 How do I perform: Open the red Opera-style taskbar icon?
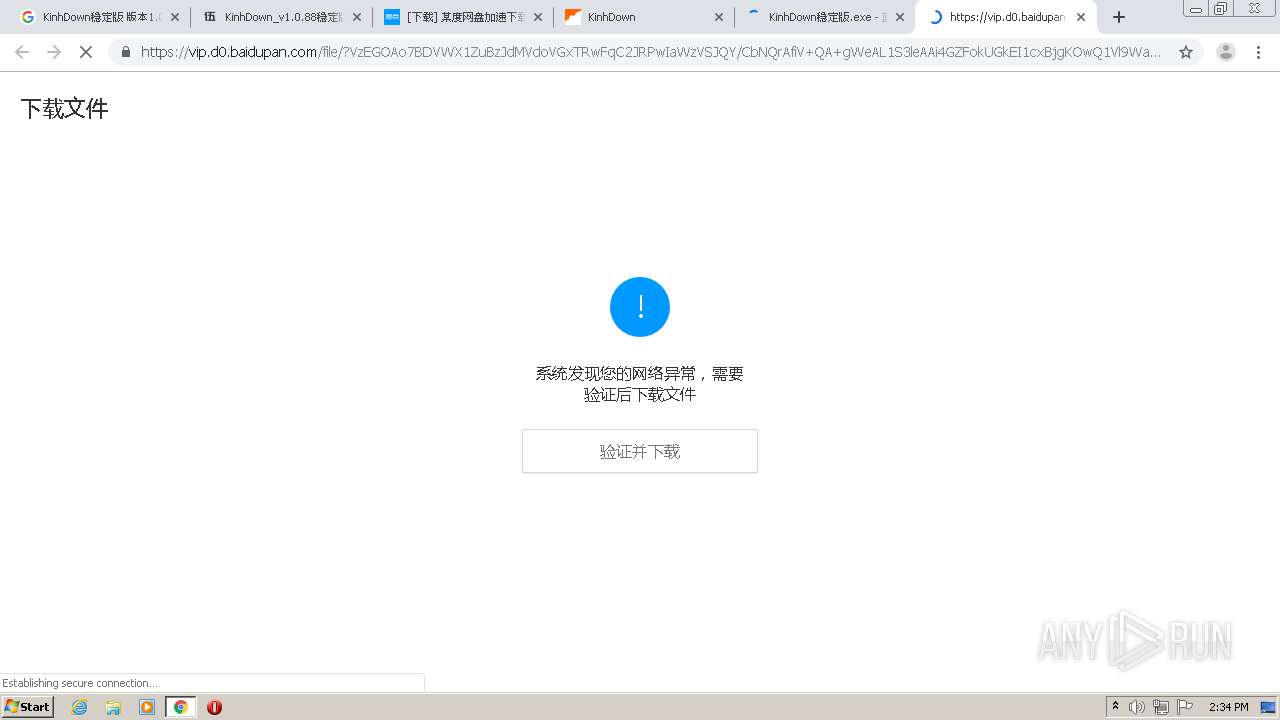pyautogui.click(x=214, y=707)
